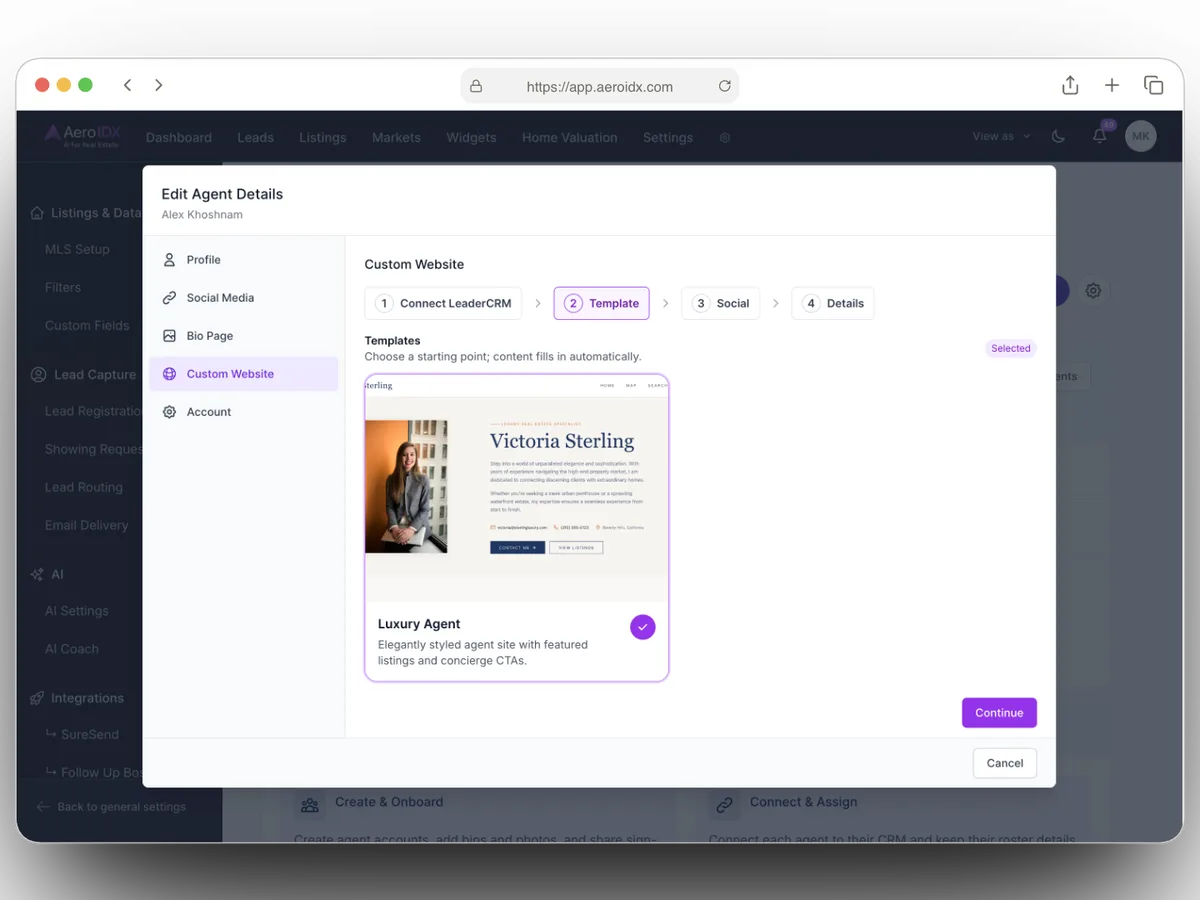
Task: Click the Luxury Agent title text
Action: (419, 624)
